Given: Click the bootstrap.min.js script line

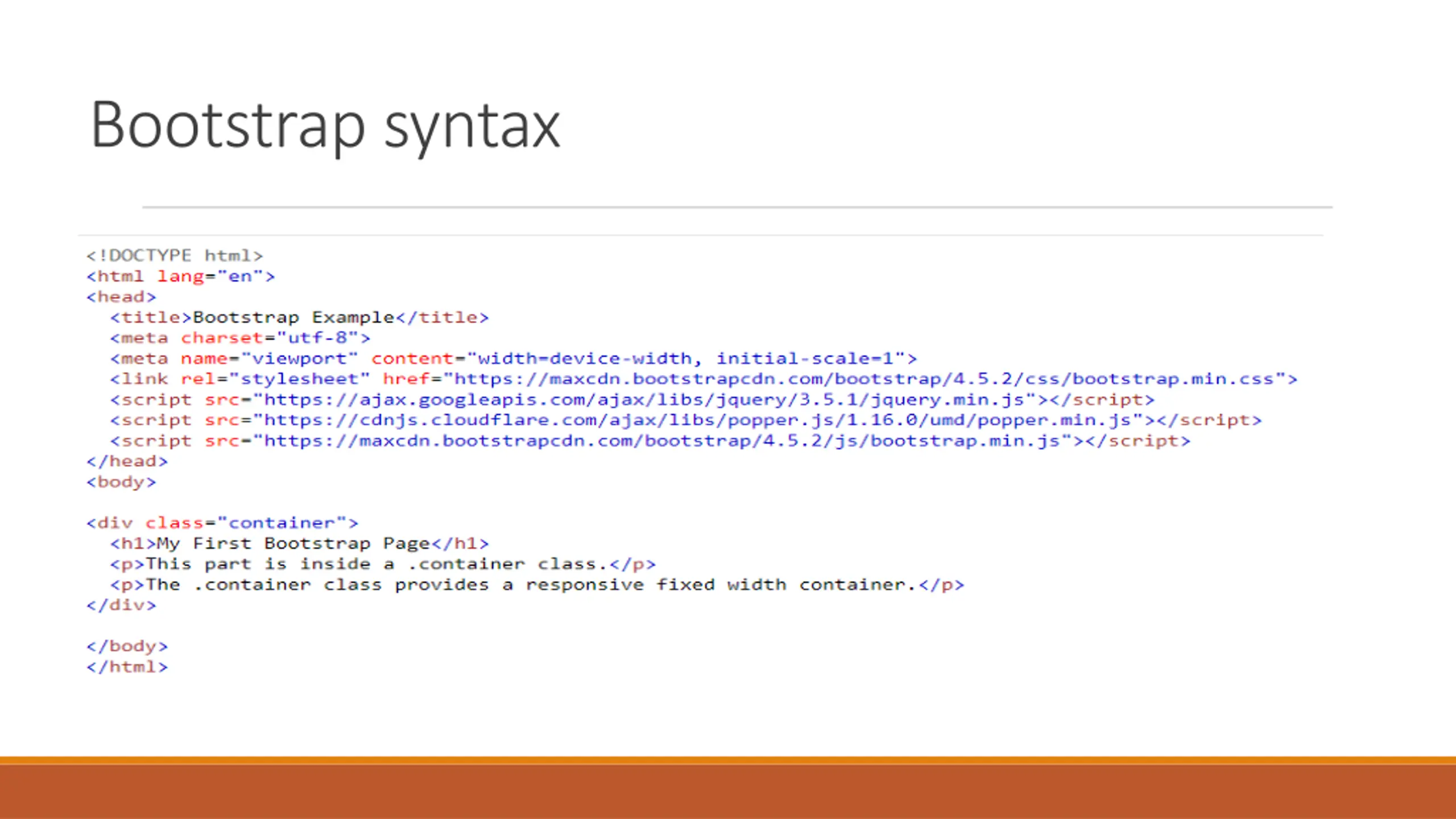Looking at the screenshot, I should 651,441.
